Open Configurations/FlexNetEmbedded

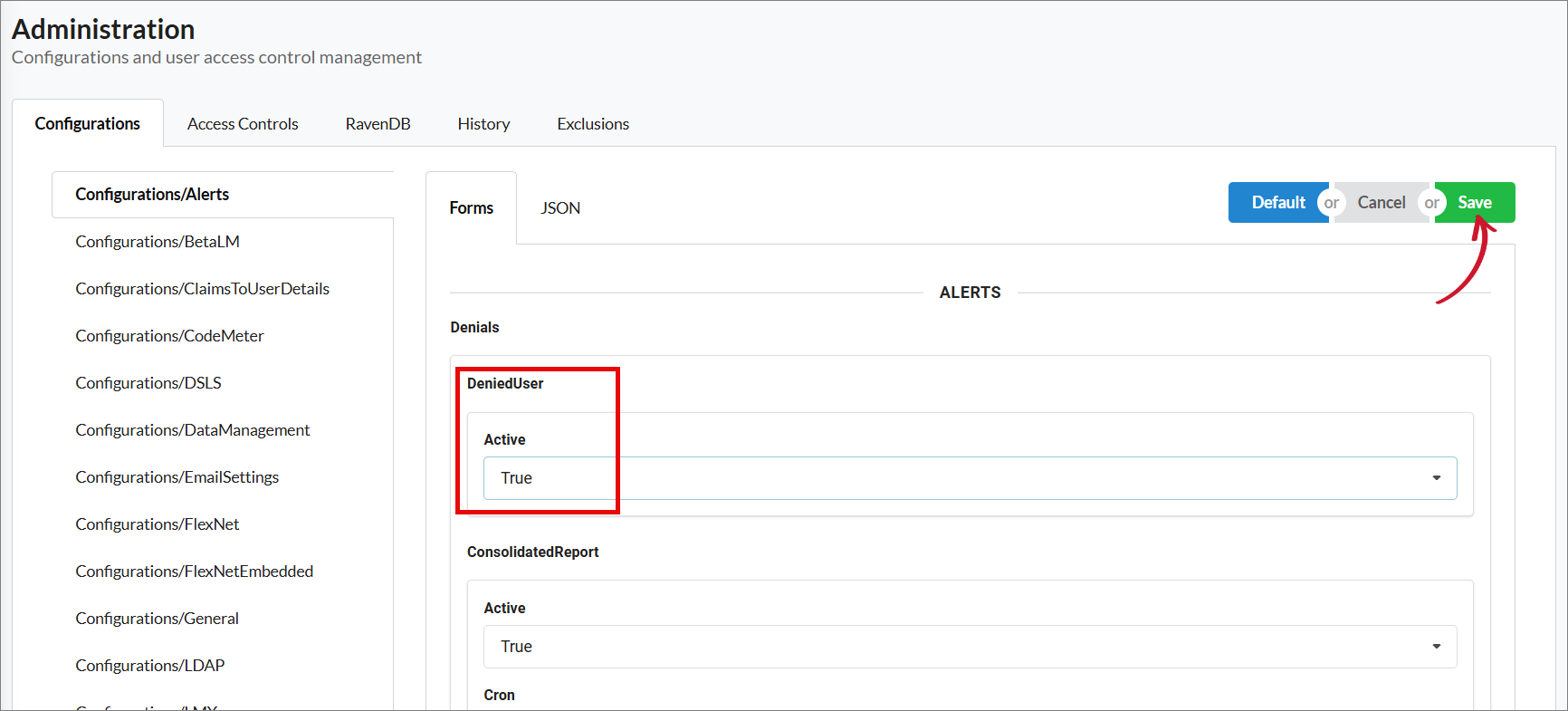(x=194, y=572)
